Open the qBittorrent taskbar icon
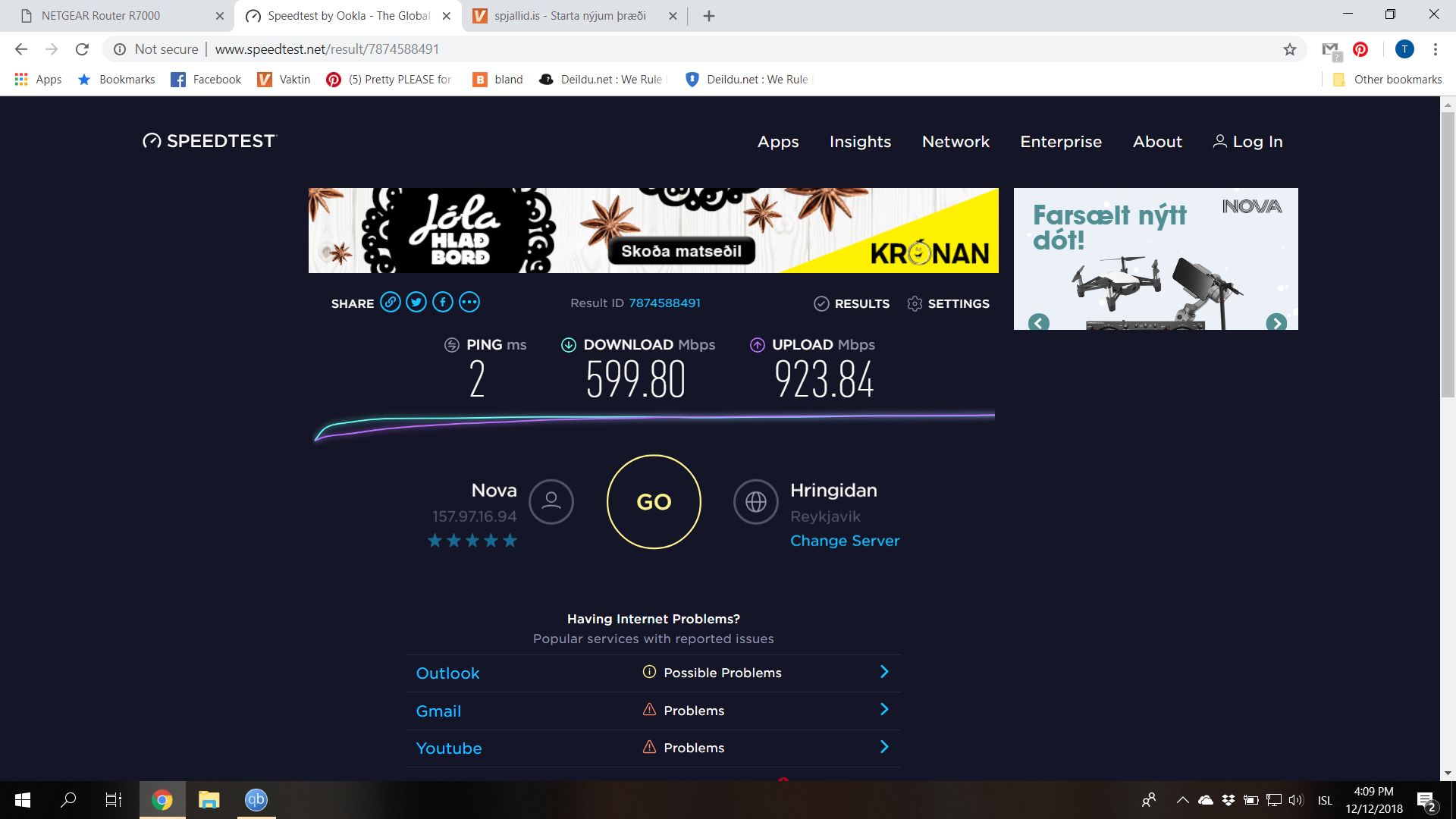Screen dimensions: 1456x819 256,800
